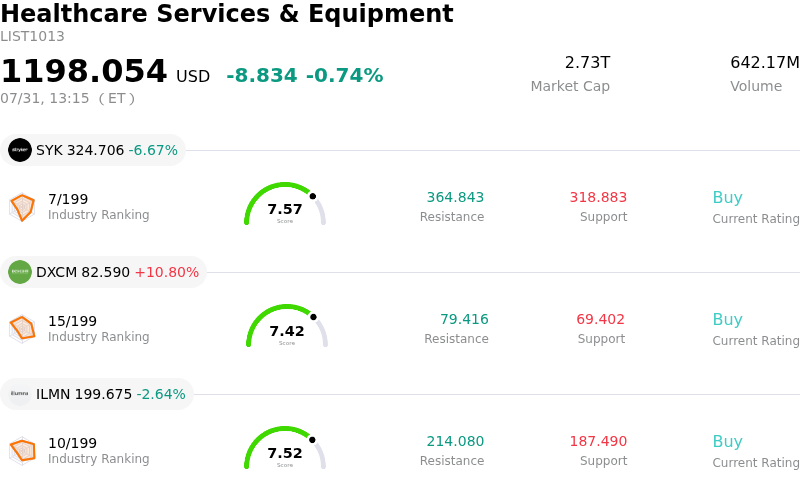Open the SYK 324.706 stock chip
The width and height of the screenshot is (800, 488).
[x=93, y=150]
